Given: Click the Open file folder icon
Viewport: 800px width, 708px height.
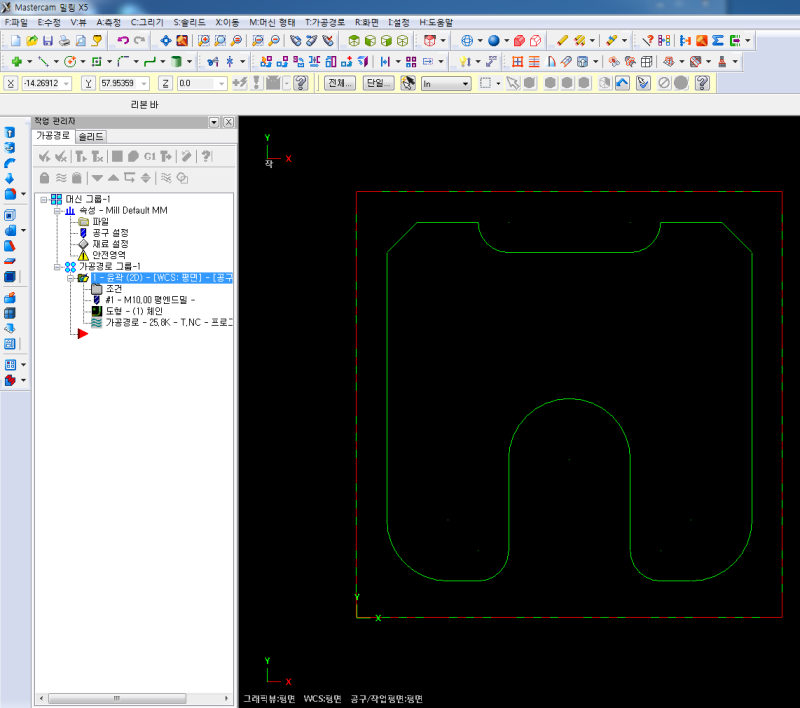Looking at the screenshot, I should coord(32,41).
